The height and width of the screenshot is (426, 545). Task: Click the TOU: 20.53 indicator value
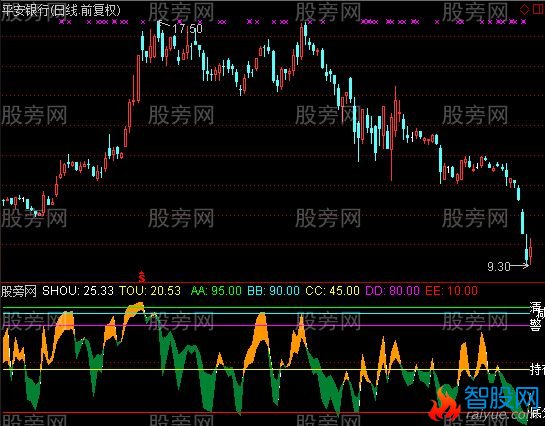click(150, 291)
